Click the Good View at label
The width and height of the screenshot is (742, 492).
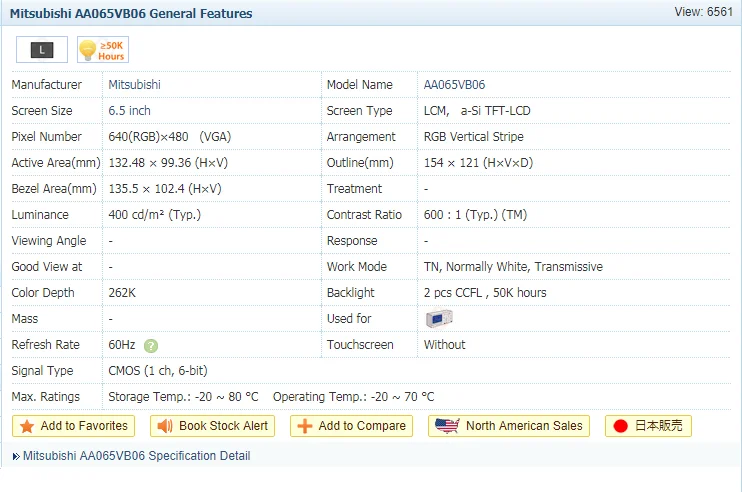[47, 267]
